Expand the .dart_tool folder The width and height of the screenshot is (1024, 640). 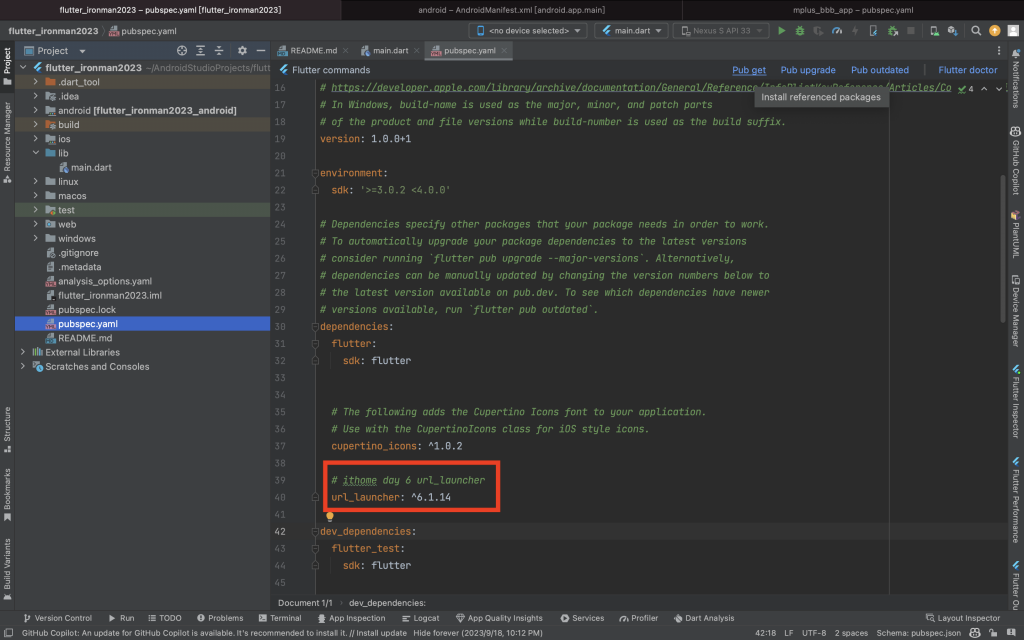coord(36,82)
